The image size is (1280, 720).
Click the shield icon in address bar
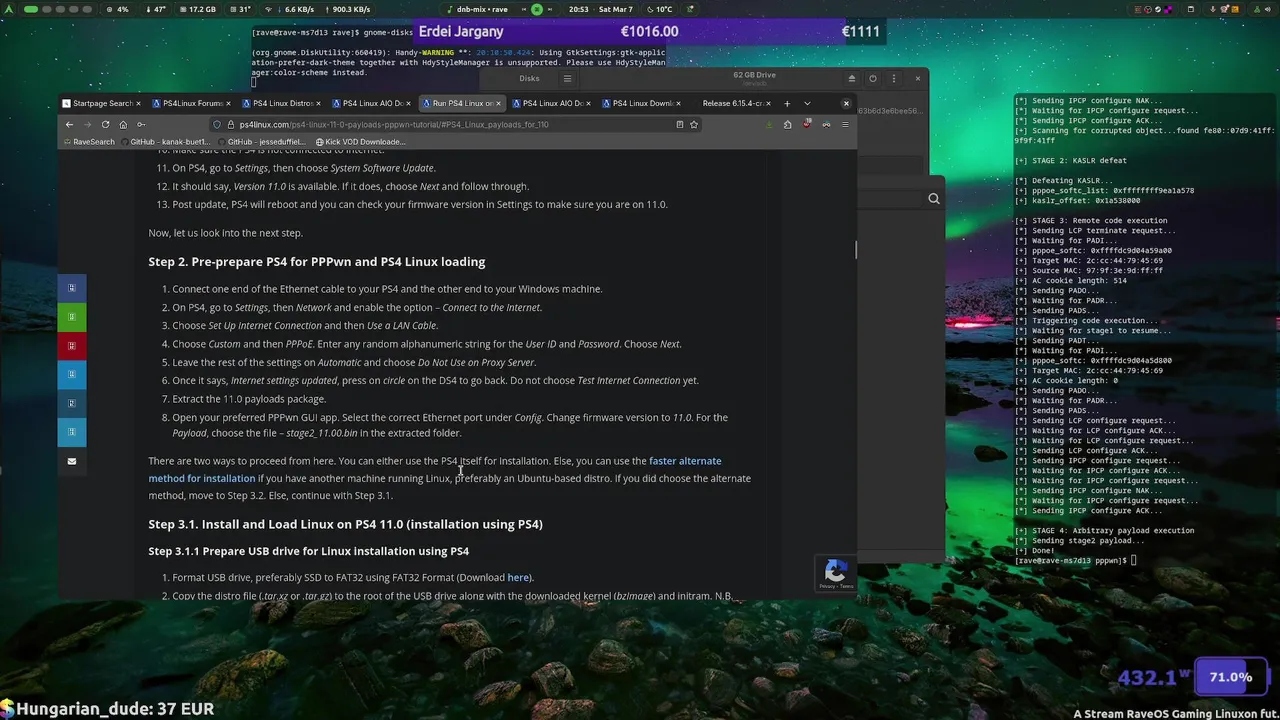[x=217, y=124]
